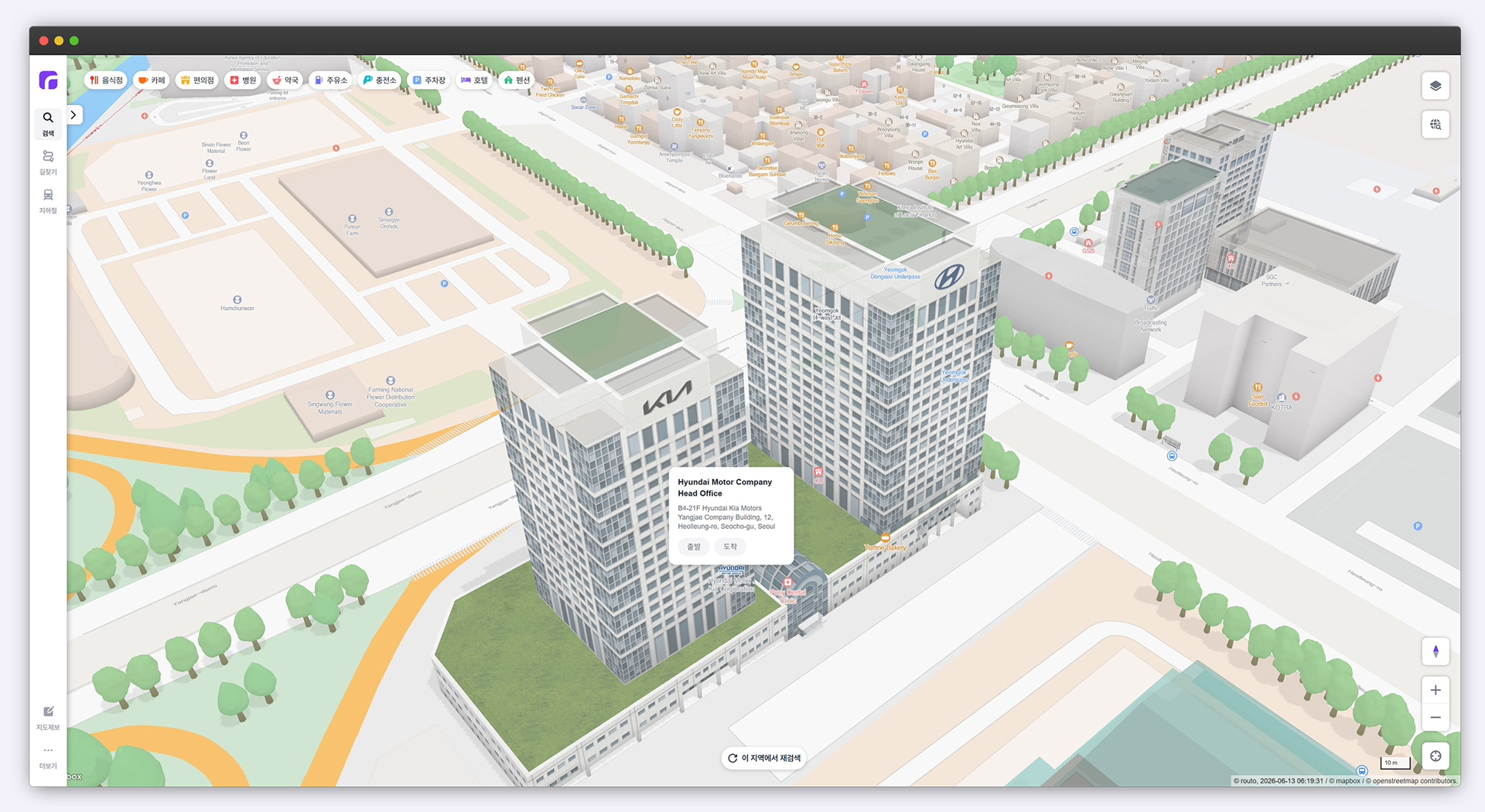Open the 길찾기 directions panel

pos(48,162)
